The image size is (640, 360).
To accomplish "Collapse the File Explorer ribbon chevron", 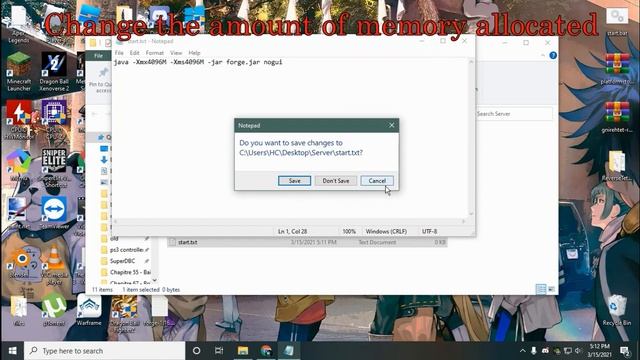I will (x=543, y=55).
